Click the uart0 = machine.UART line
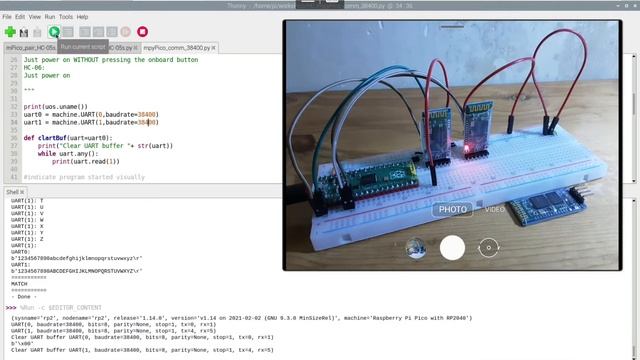 (x=91, y=114)
